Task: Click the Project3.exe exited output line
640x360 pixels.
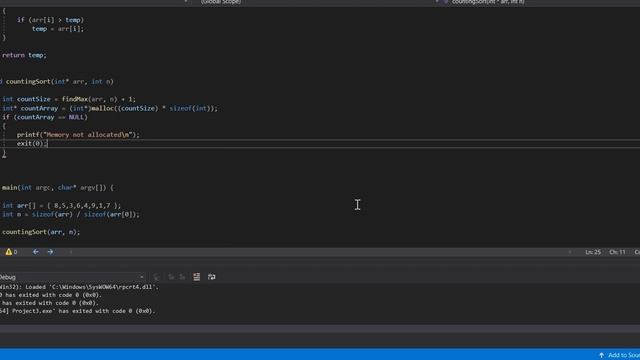Action: coord(78,311)
